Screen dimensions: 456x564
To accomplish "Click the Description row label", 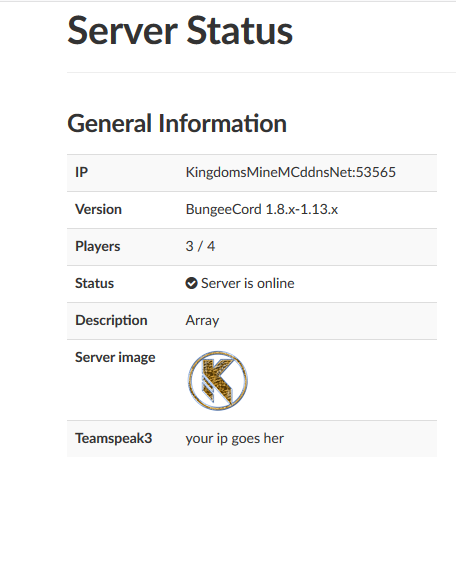I will click(111, 320).
